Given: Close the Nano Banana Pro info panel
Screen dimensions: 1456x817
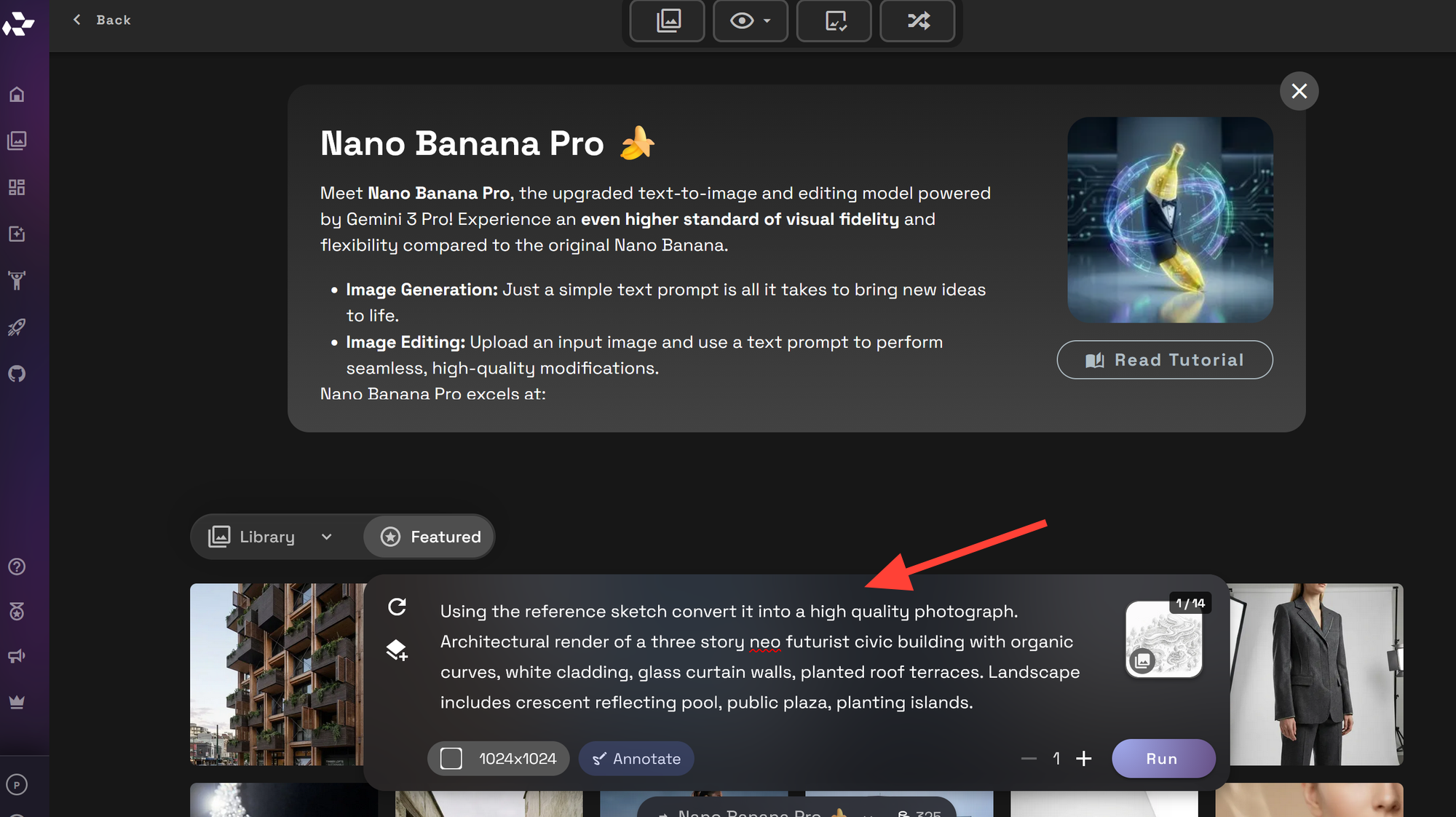Looking at the screenshot, I should tap(1299, 91).
